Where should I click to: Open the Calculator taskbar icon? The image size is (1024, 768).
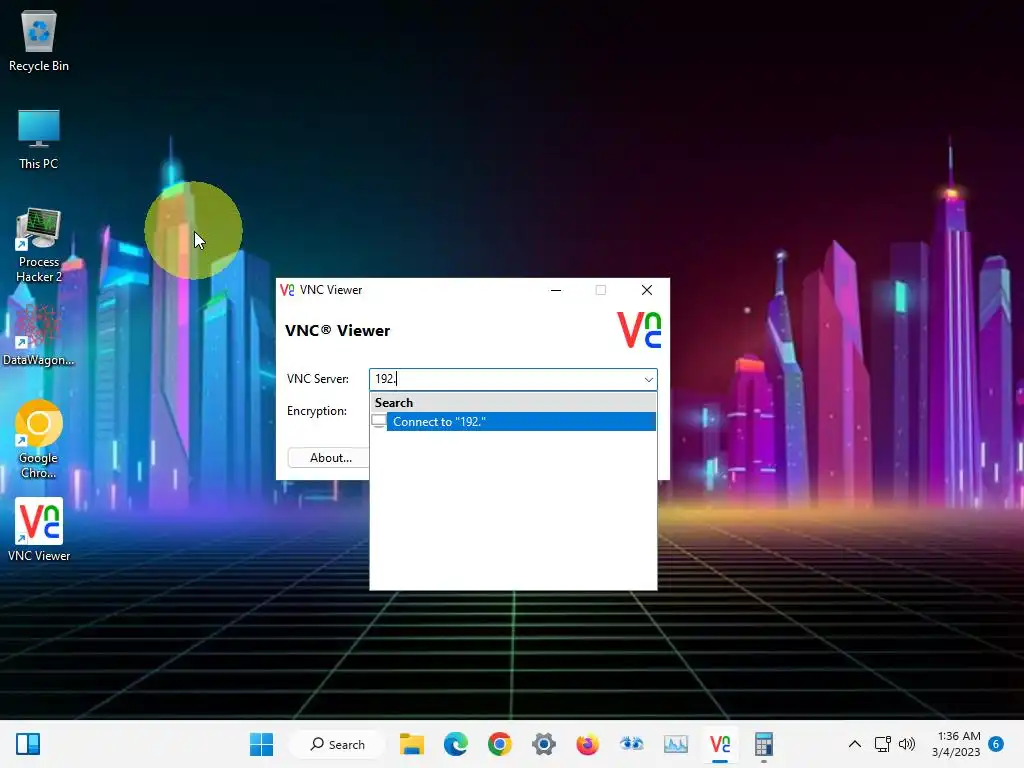(x=763, y=744)
